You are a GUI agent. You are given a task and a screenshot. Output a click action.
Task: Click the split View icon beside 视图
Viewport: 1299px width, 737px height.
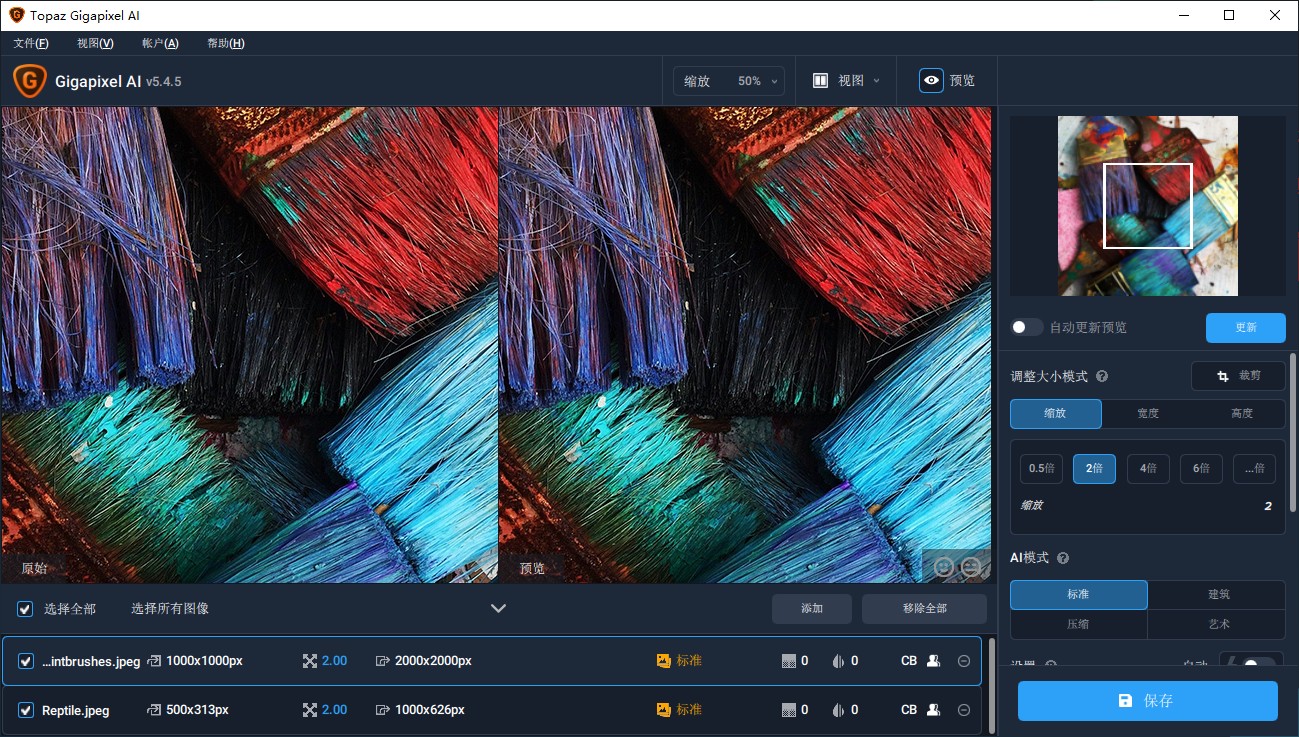pyautogui.click(x=819, y=80)
